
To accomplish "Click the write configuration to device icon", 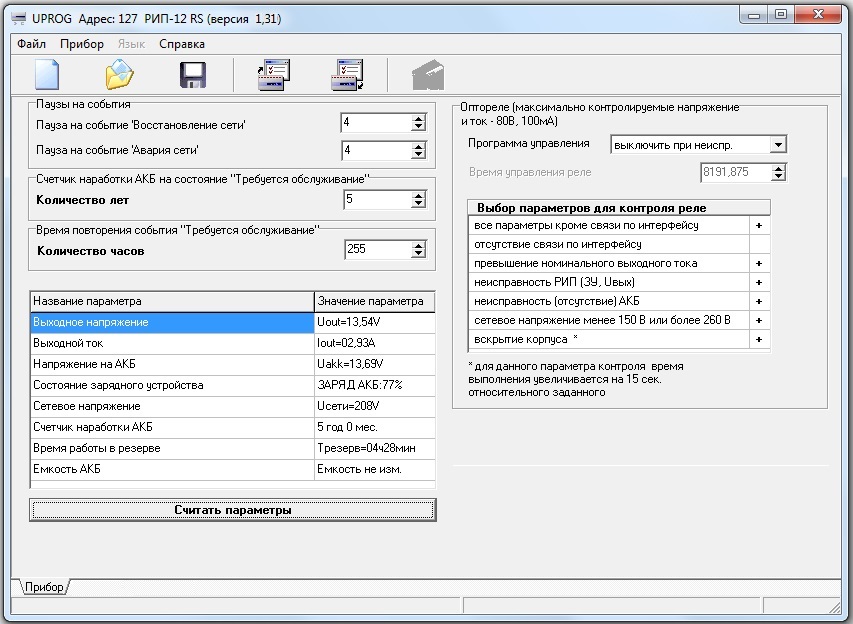I will pos(346,76).
